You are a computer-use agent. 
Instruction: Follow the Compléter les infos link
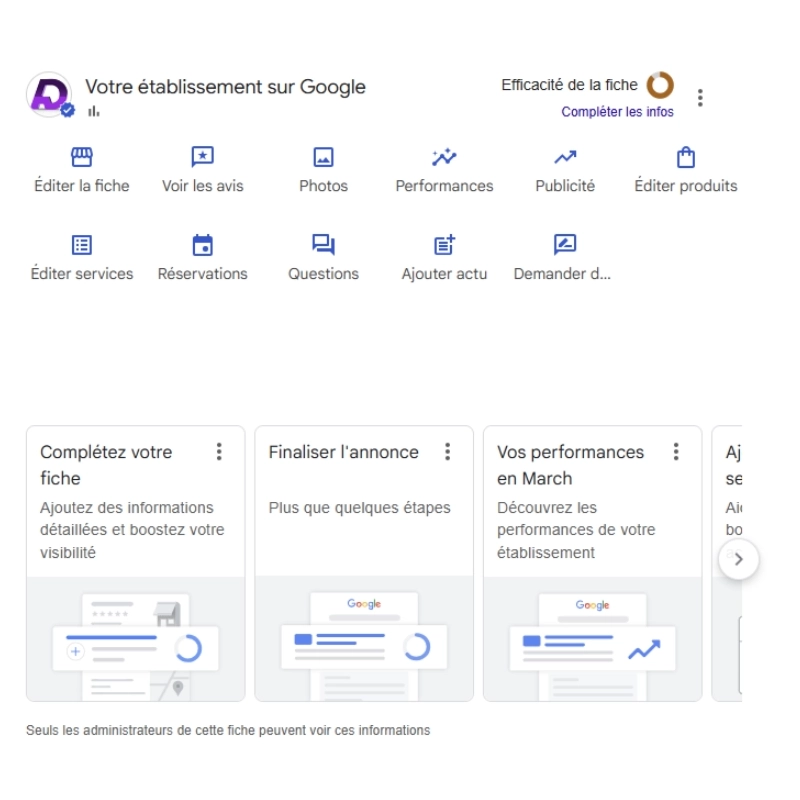point(617,112)
